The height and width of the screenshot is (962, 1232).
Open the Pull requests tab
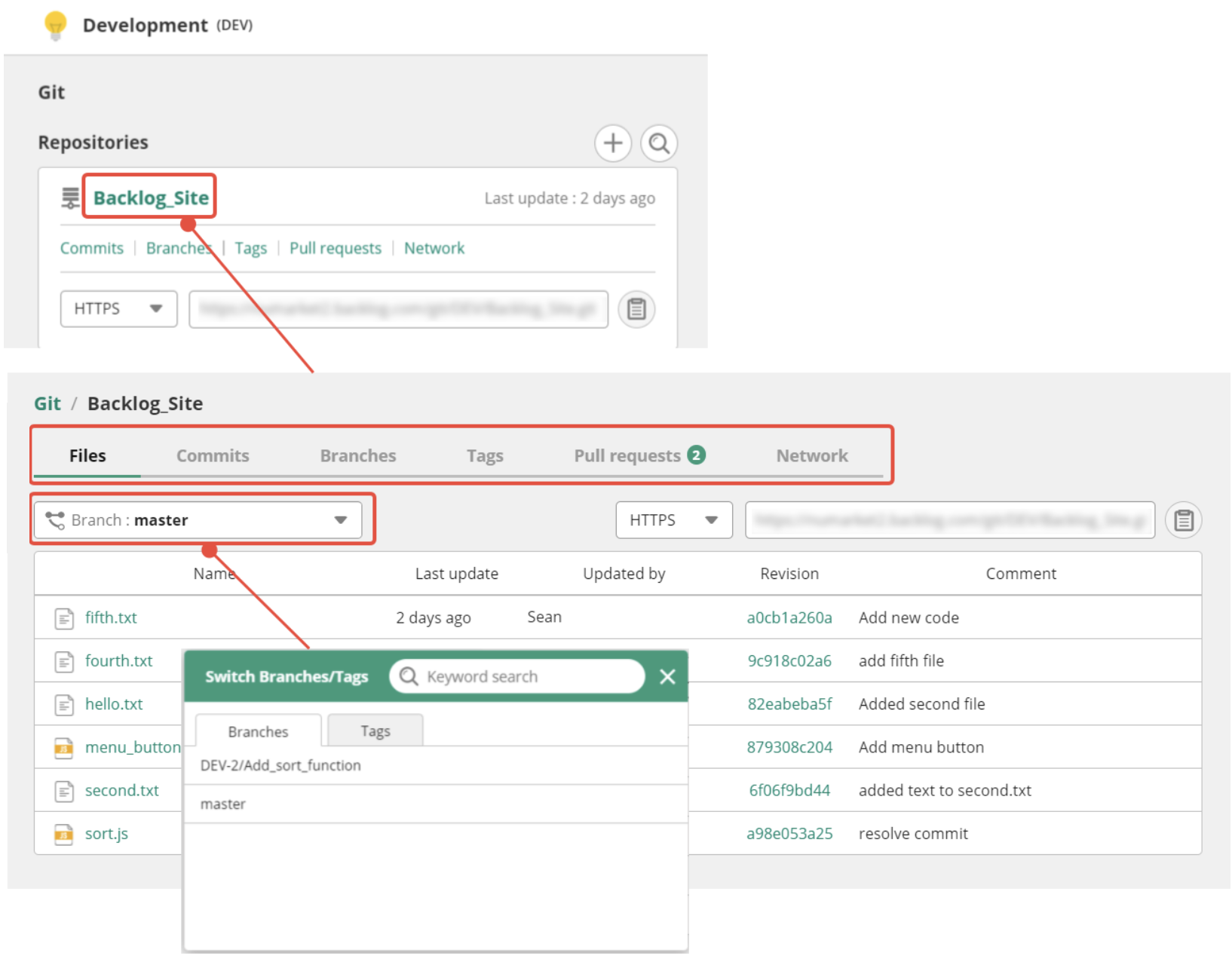click(x=627, y=456)
